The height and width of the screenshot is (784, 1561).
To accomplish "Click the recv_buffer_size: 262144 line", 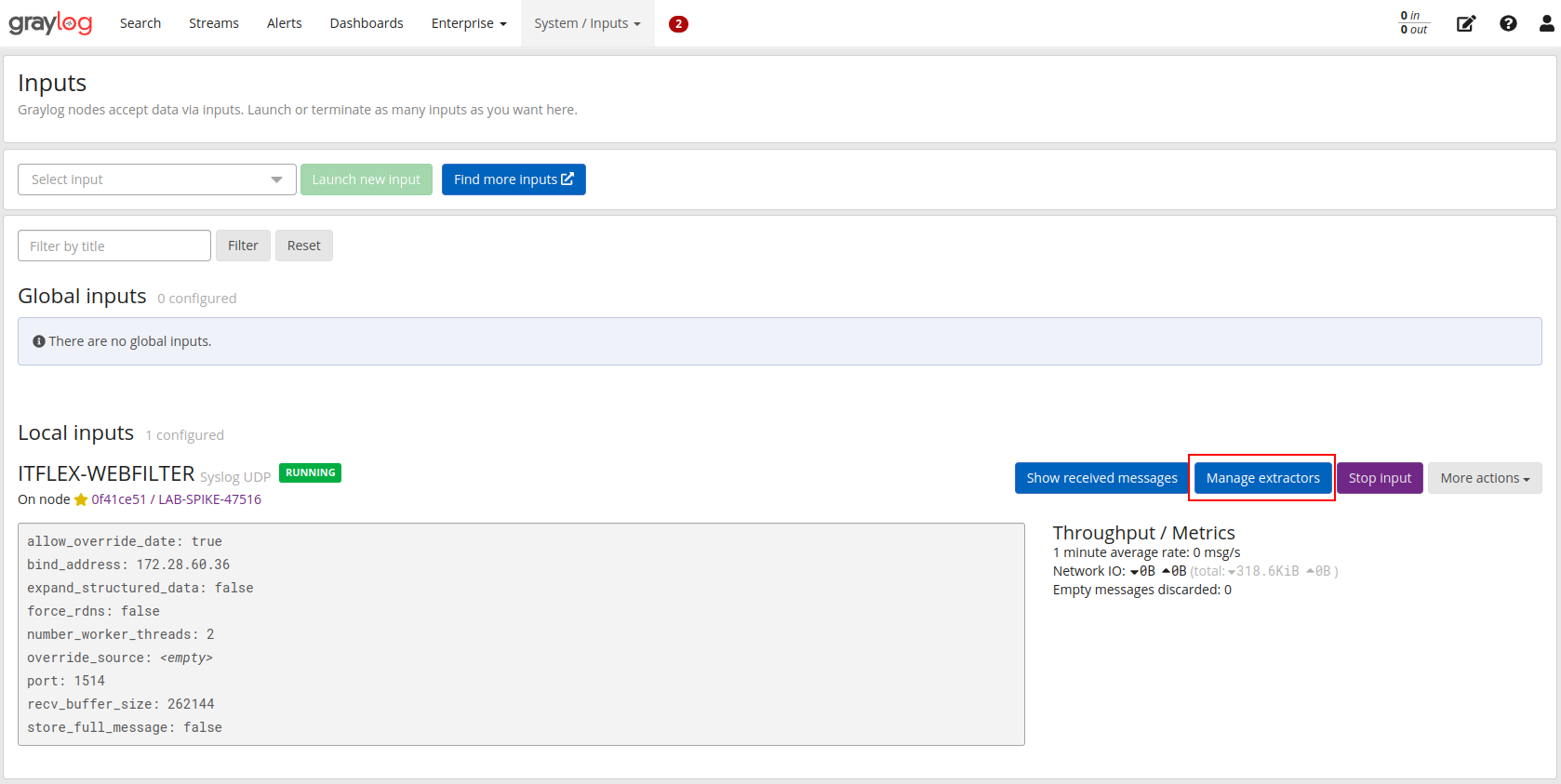I will point(121,704).
